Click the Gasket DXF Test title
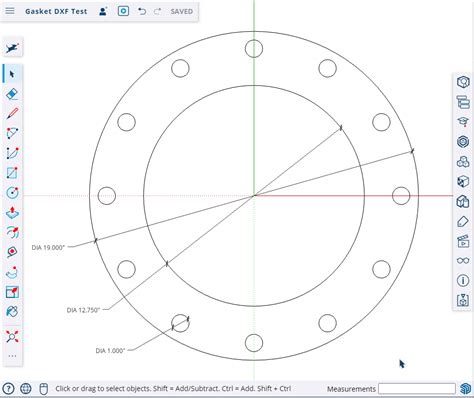This screenshot has height=398, width=474. click(56, 11)
